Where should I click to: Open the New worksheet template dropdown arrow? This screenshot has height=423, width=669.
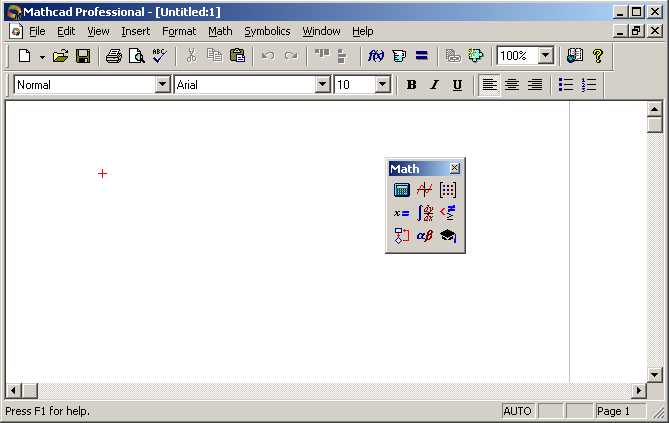coord(42,56)
